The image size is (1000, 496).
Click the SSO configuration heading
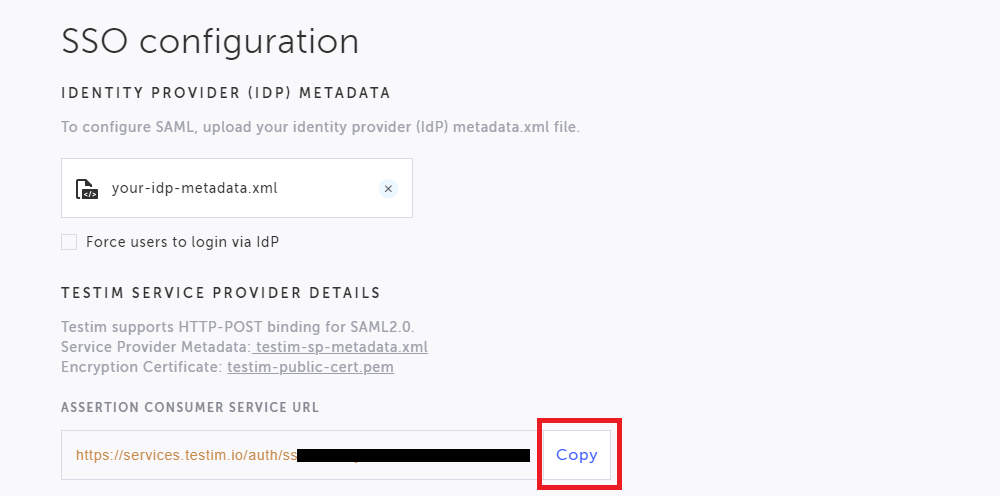tap(210, 41)
